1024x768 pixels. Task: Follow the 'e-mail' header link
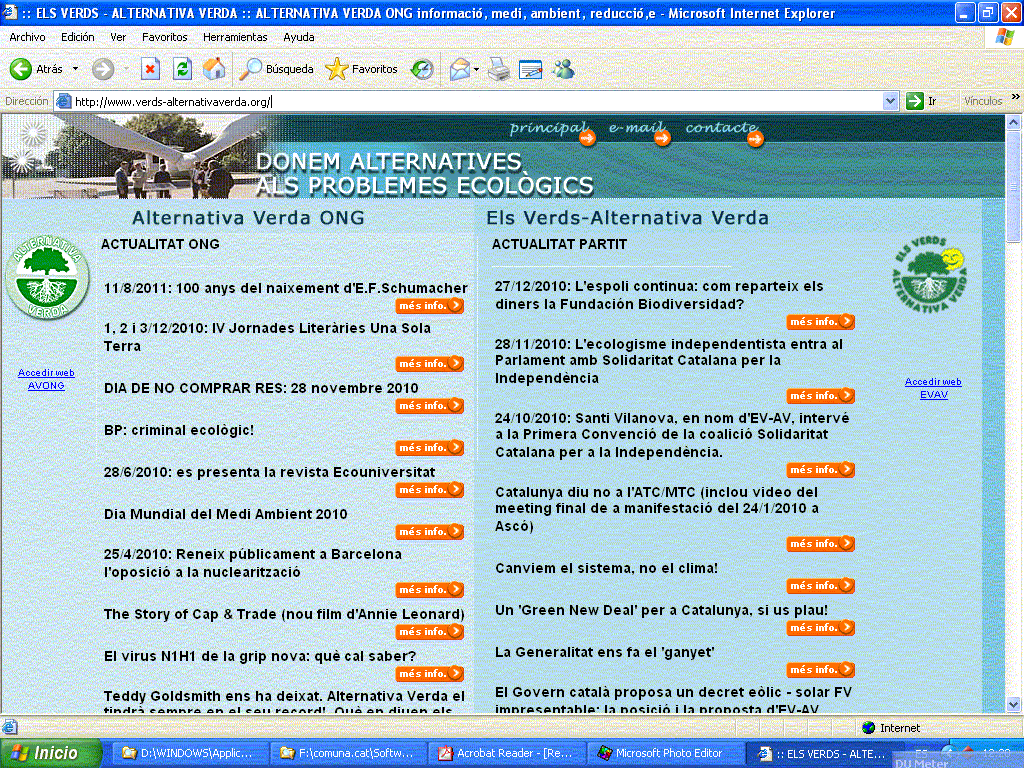[x=640, y=131]
